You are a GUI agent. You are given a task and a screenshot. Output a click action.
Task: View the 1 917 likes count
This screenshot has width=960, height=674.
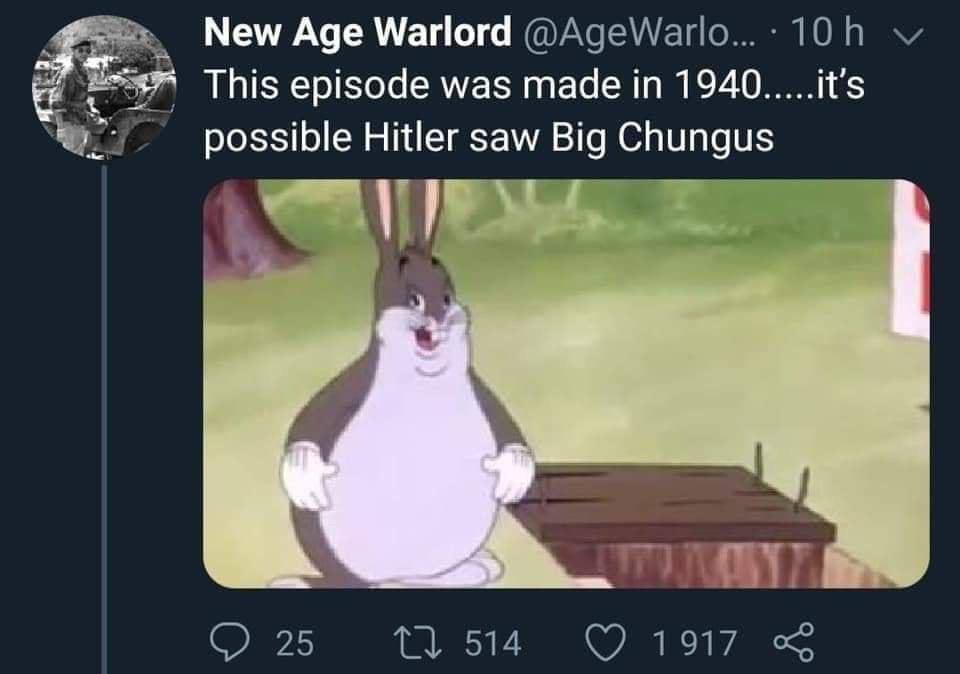694,643
